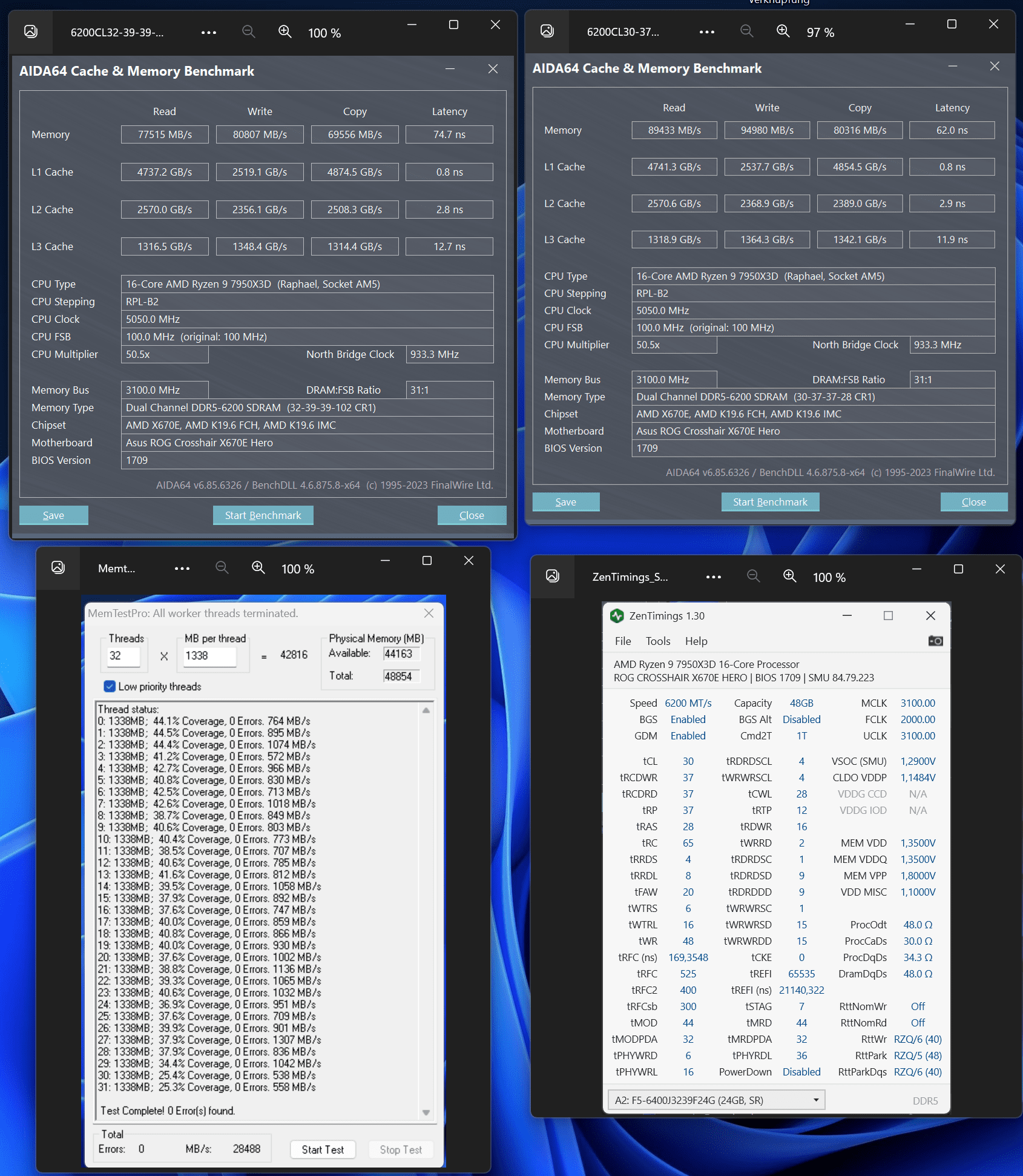Click the ZenTimings screenshot camera icon

click(935, 641)
